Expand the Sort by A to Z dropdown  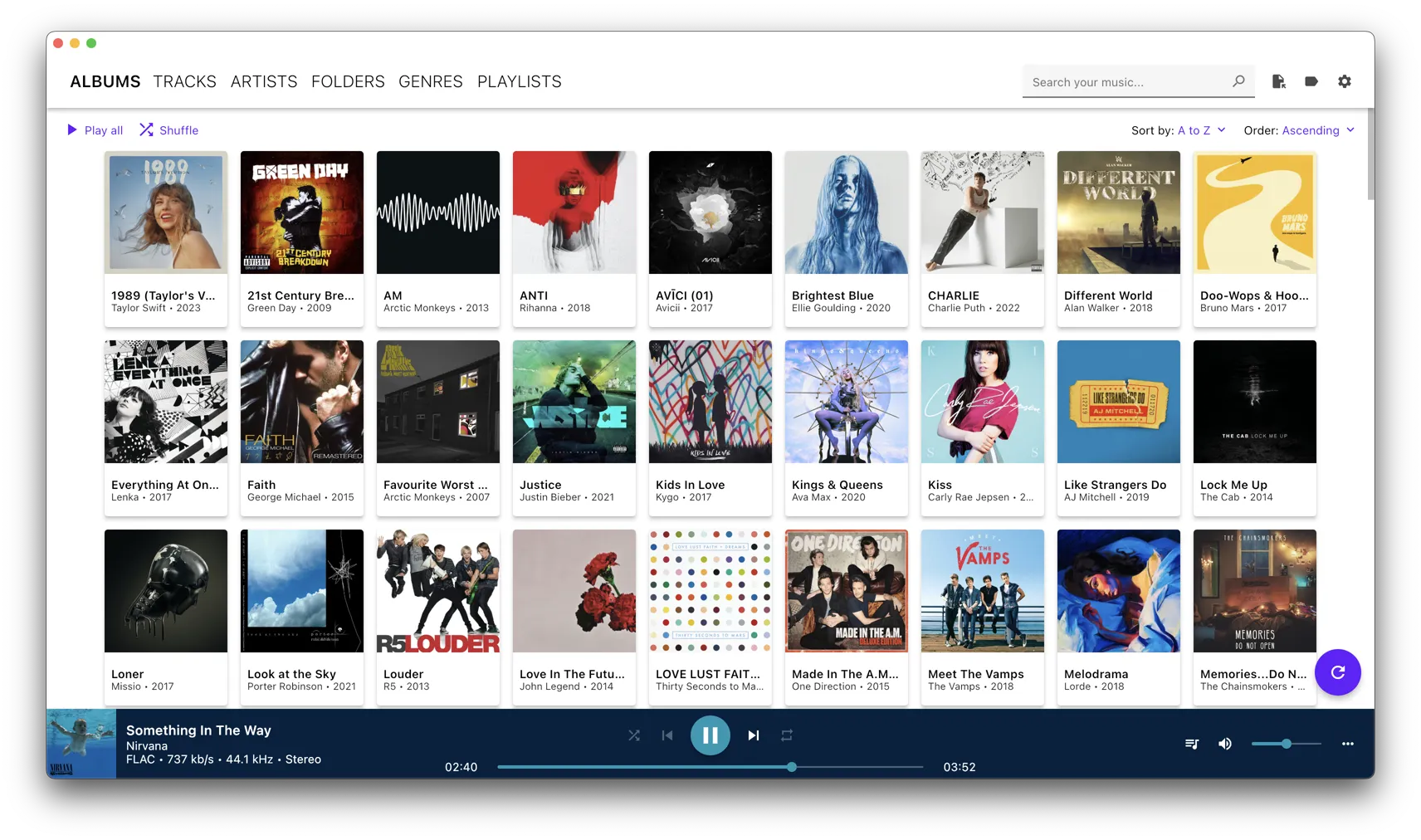[x=1200, y=130]
